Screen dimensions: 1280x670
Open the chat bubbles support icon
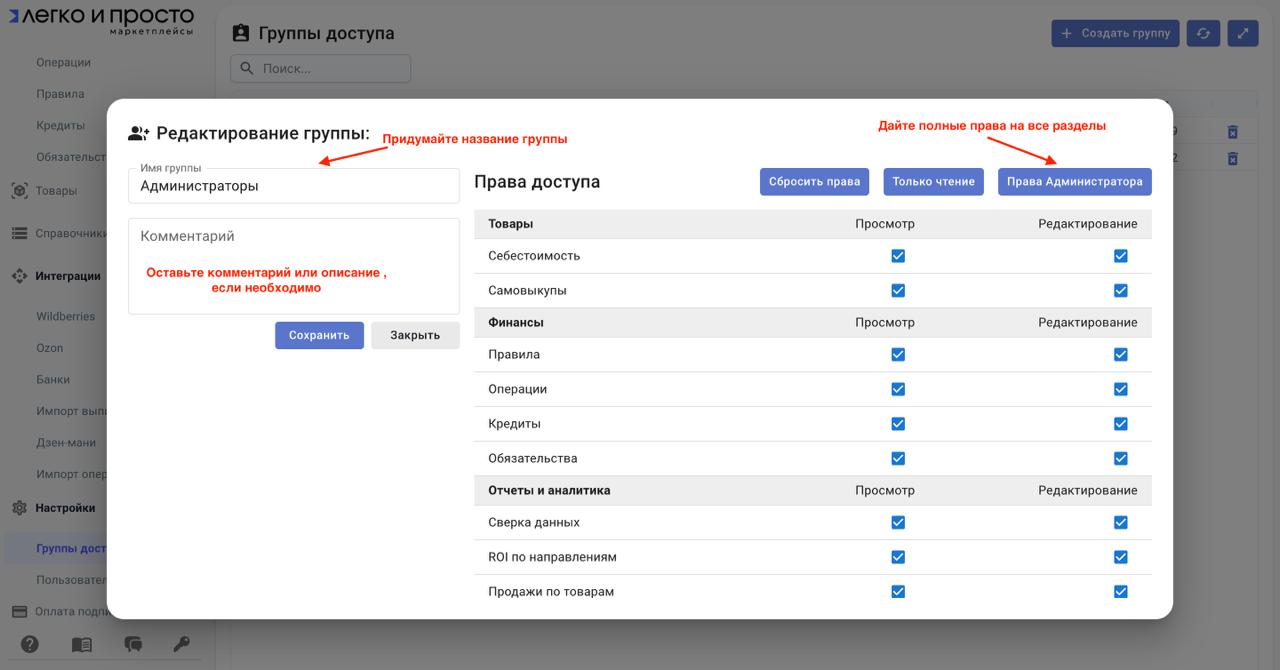[x=132, y=644]
